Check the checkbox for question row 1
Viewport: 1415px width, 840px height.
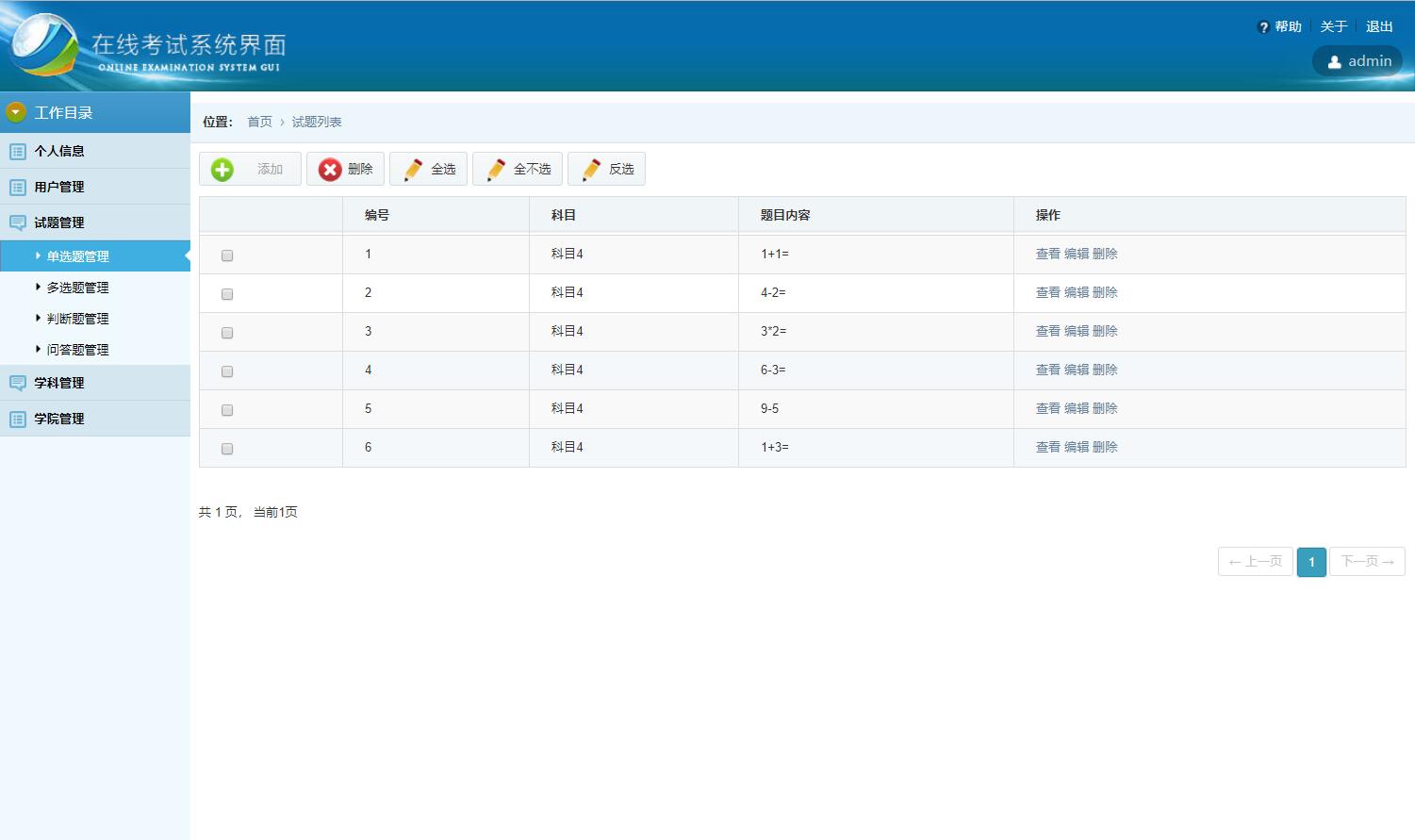227,255
